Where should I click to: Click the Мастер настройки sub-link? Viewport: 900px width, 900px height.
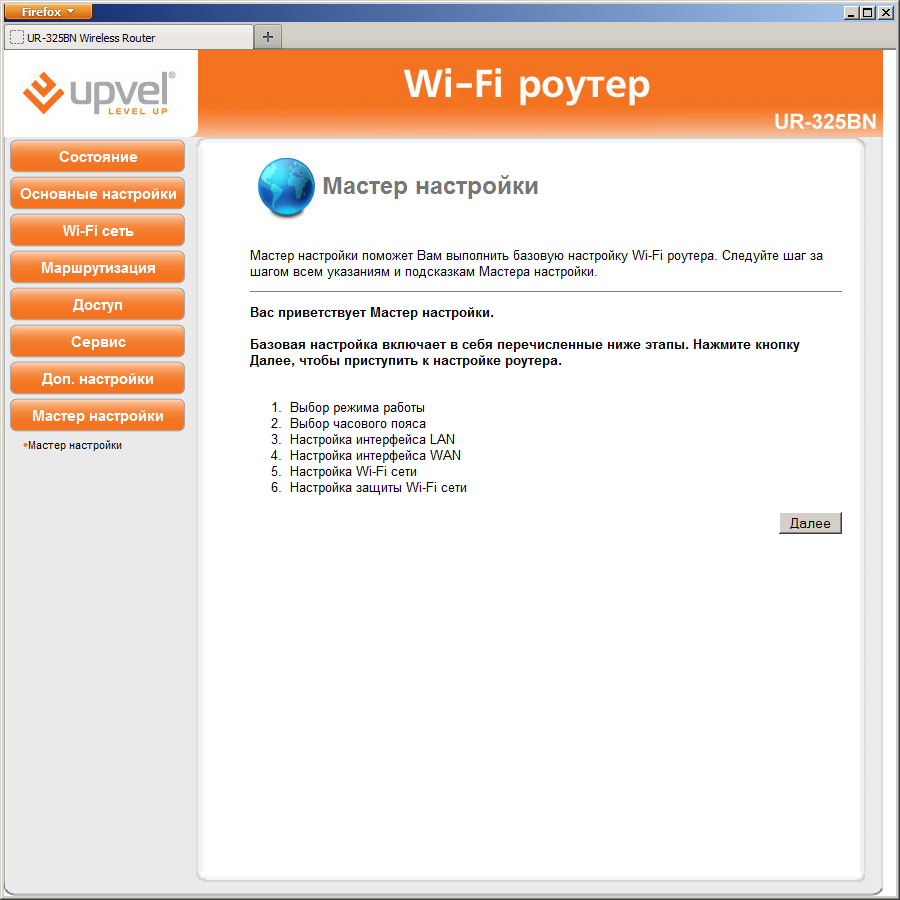75,445
